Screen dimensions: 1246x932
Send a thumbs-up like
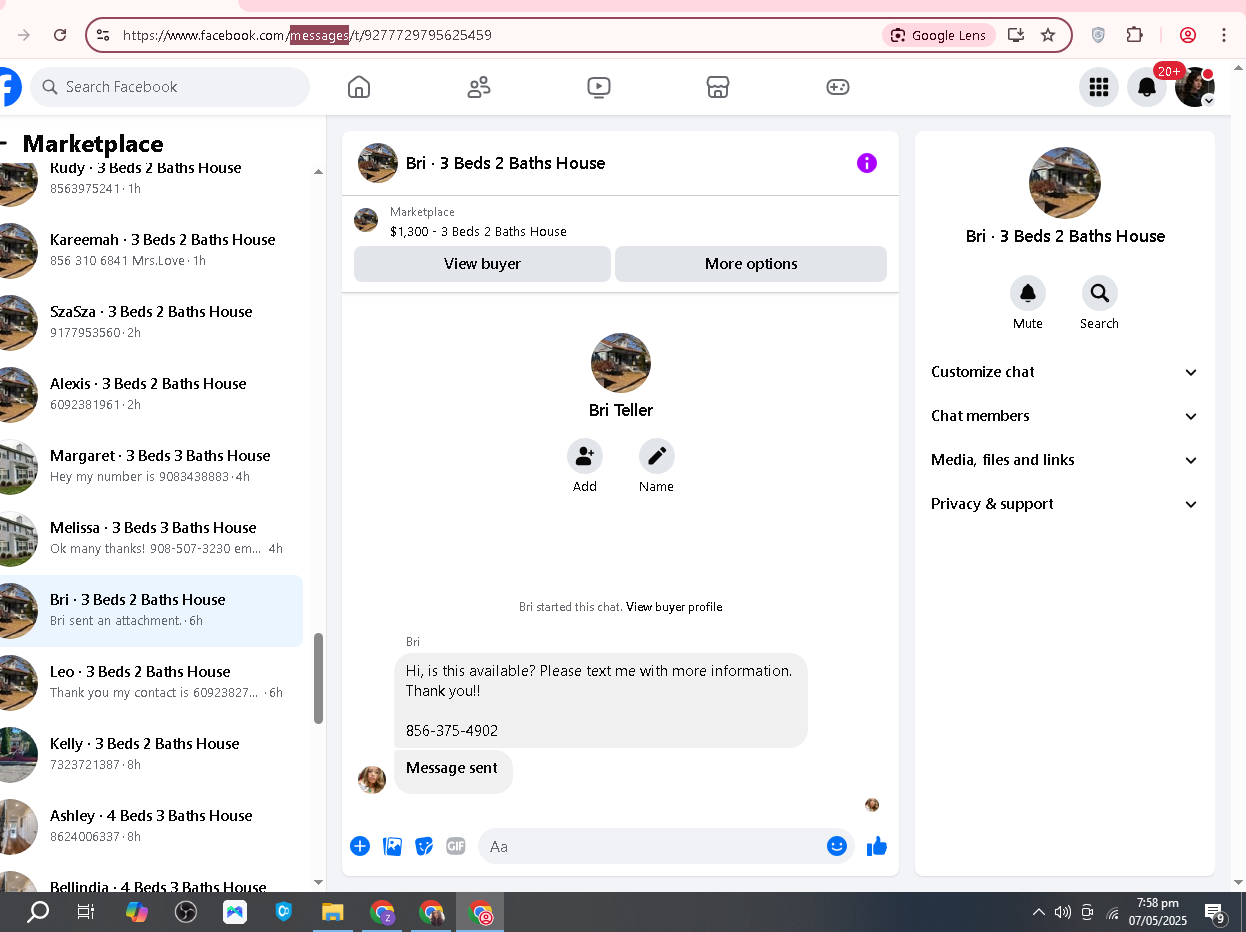(877, 846)
